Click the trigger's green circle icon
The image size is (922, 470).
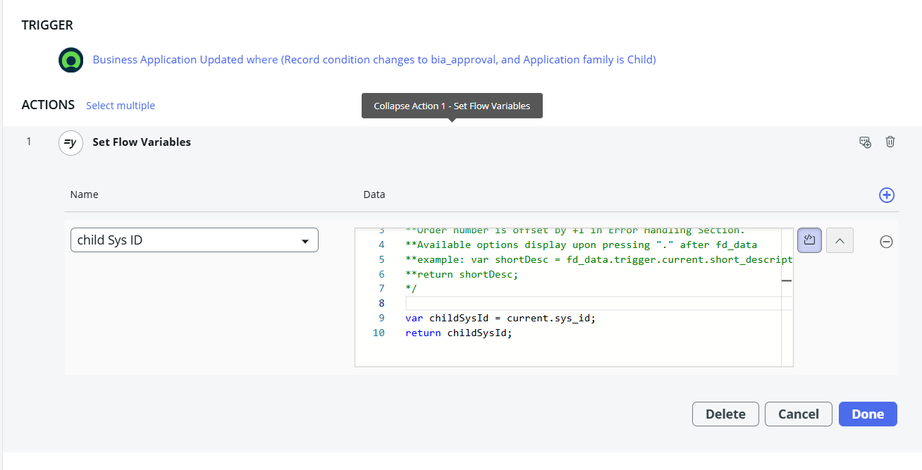(x=71, y=60)
